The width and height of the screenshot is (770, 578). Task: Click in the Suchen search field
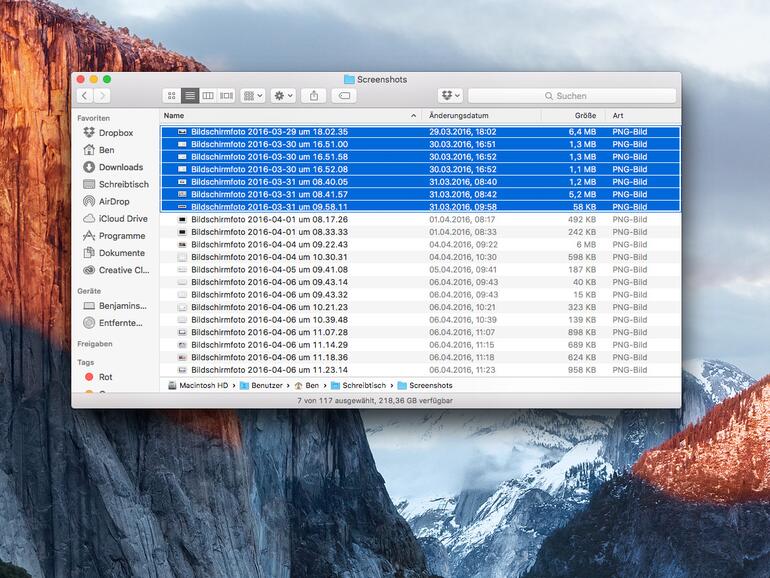click(x=572, y=96)
